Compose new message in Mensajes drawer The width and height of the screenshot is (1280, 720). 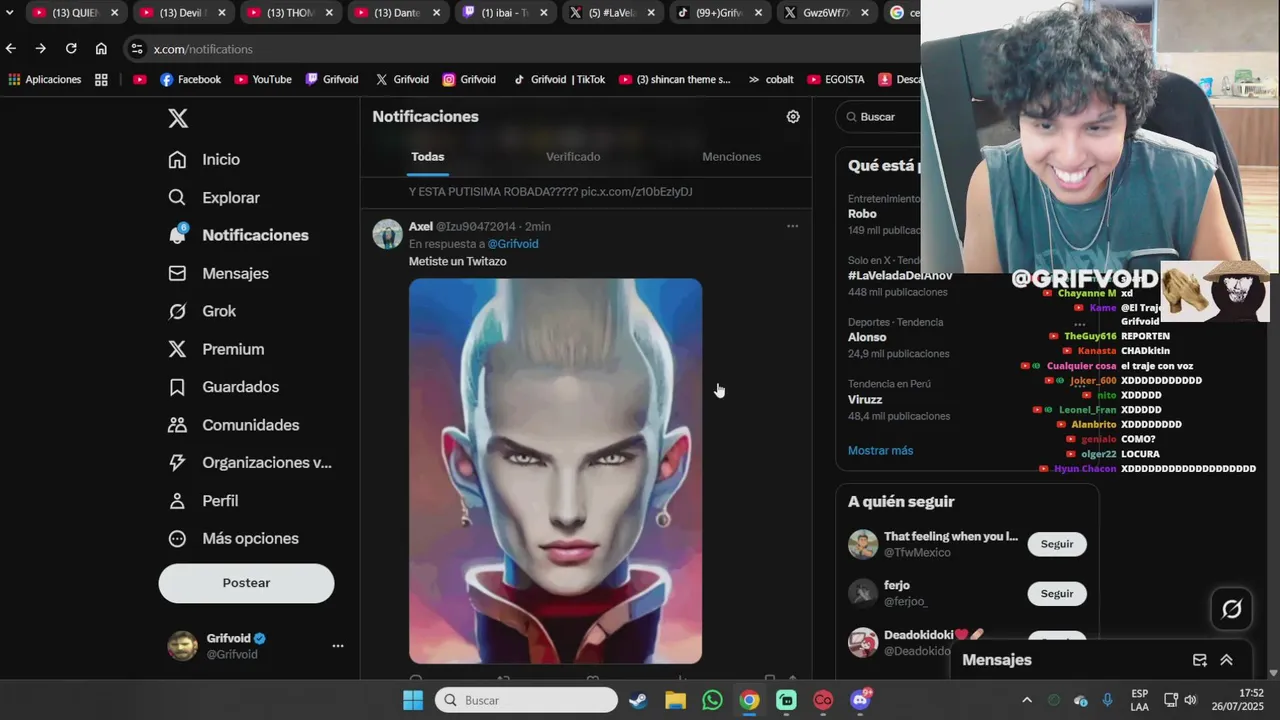1200,660
